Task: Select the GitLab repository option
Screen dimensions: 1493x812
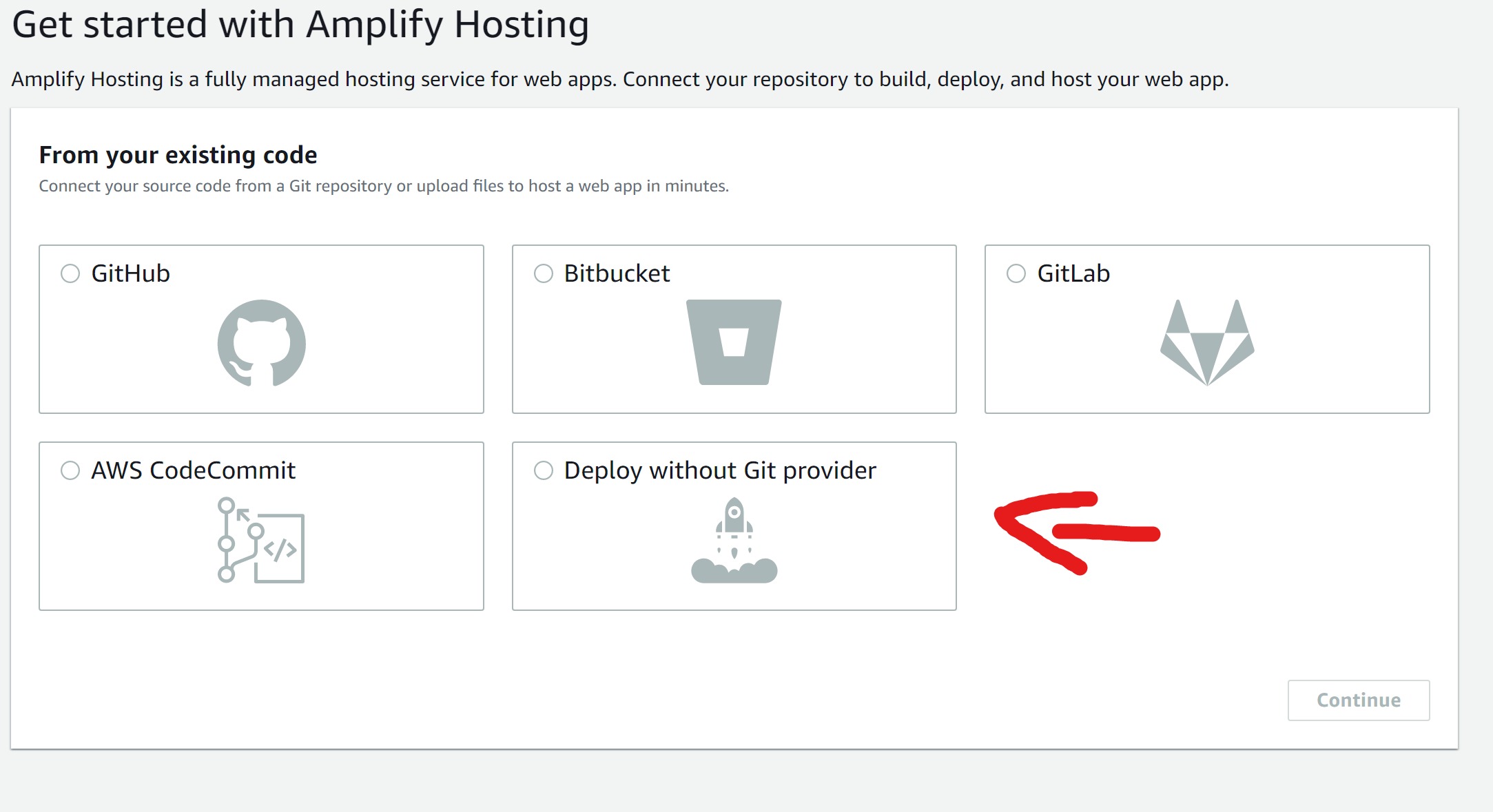Action: click(x=1016, y=271)
